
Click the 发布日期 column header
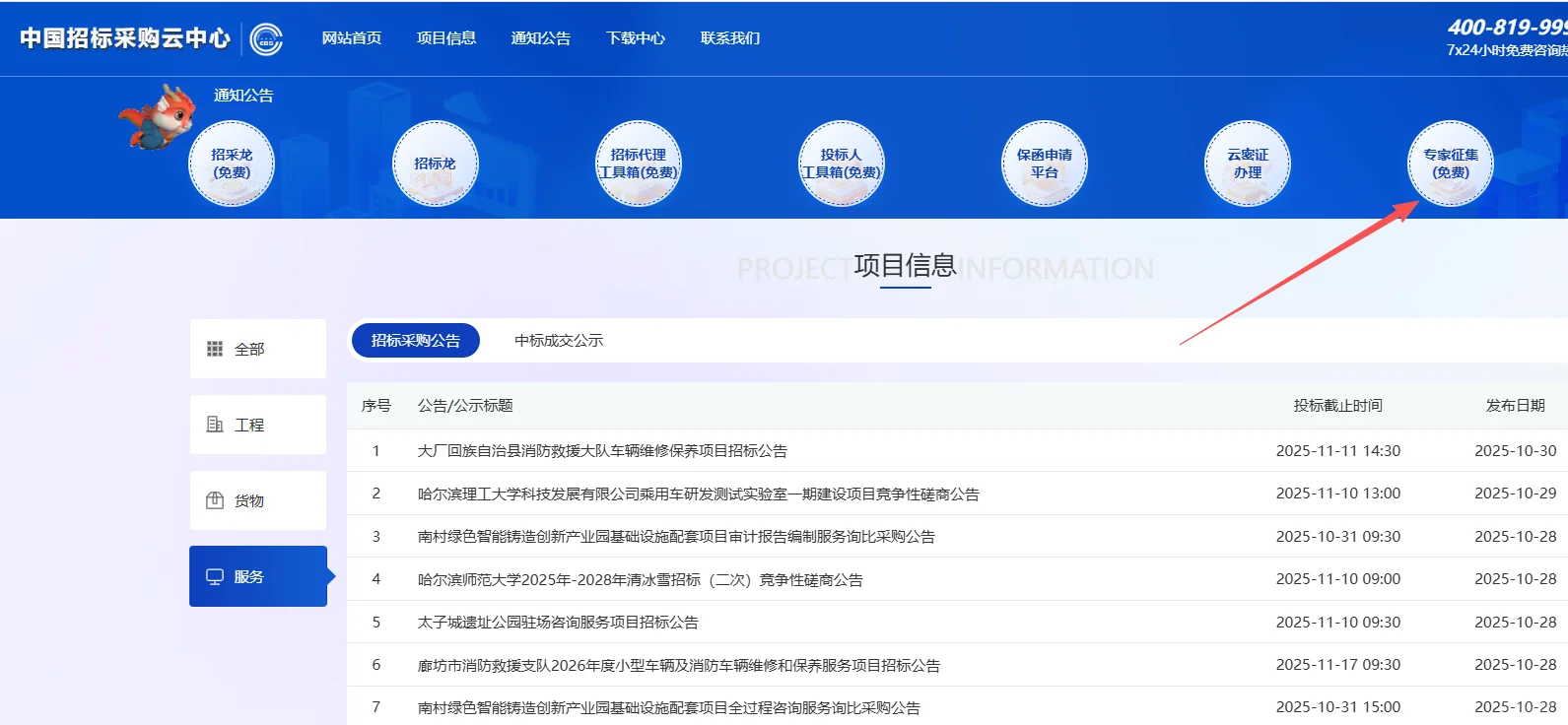pos(1516,406)
